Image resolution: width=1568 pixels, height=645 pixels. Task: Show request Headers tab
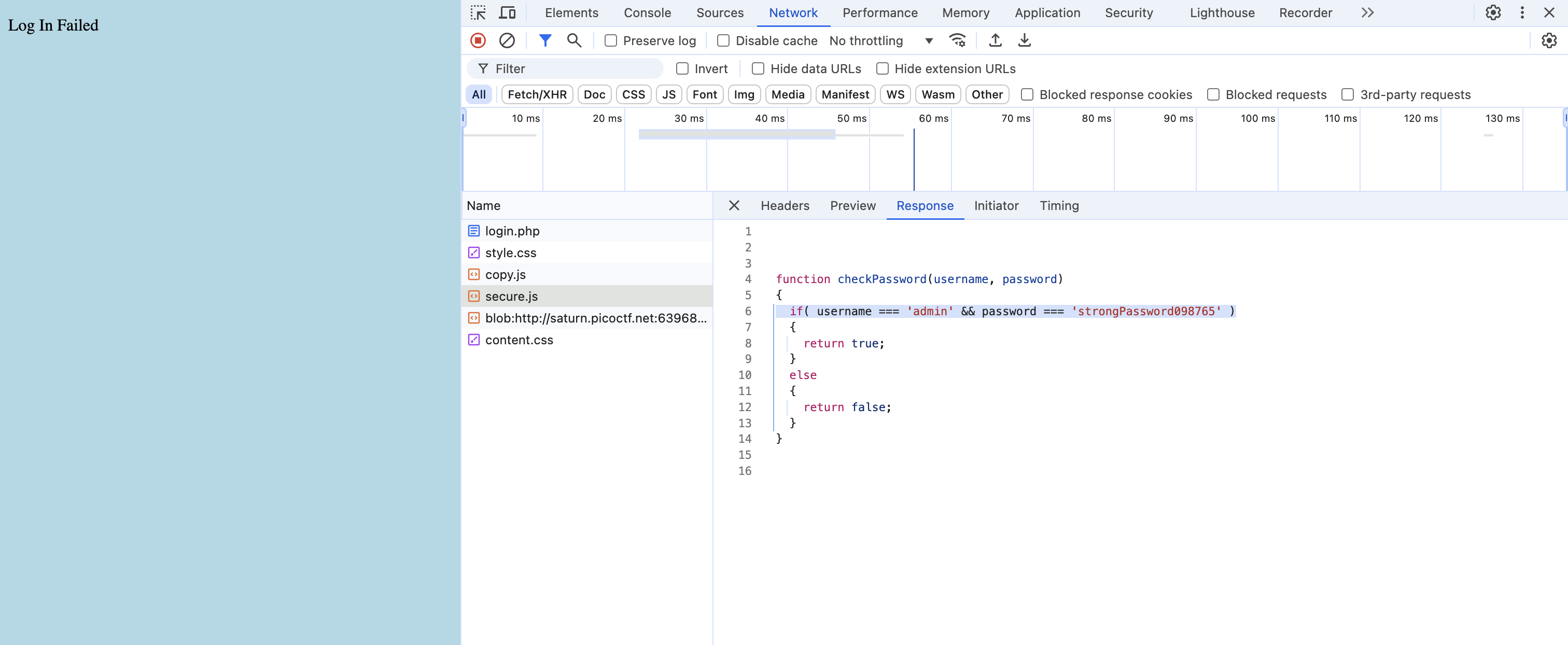785,206
